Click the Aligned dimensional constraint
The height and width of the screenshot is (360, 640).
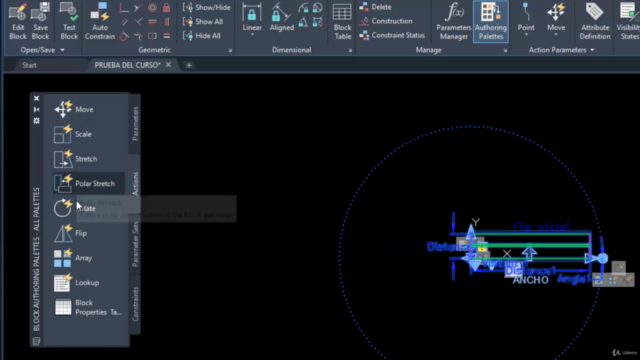282,17
